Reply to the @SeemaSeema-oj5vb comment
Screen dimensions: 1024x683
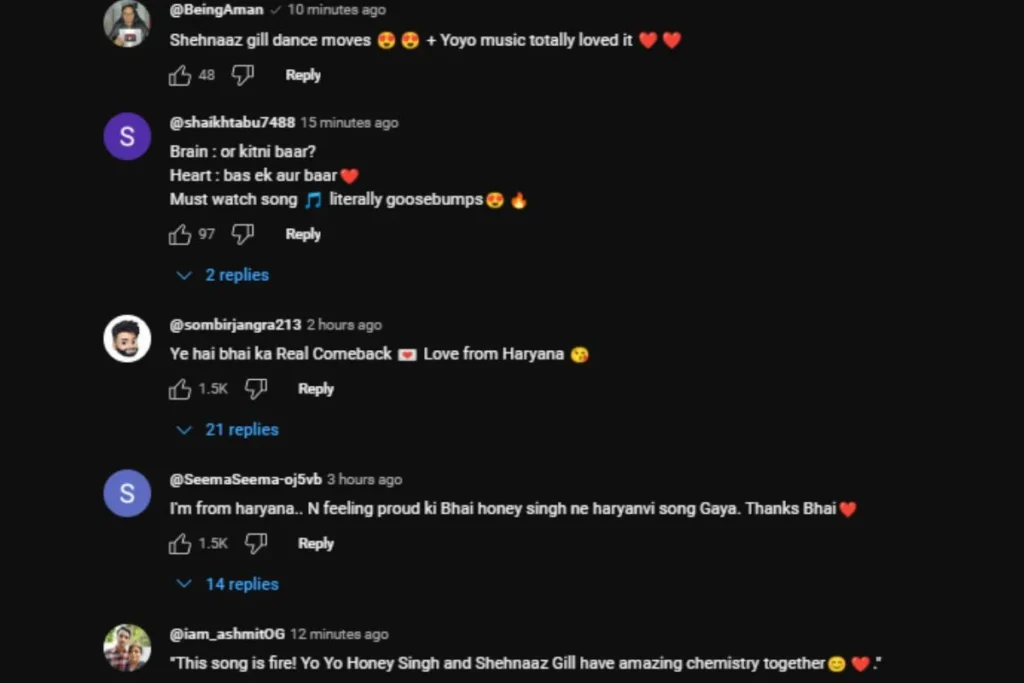point(316,544)
